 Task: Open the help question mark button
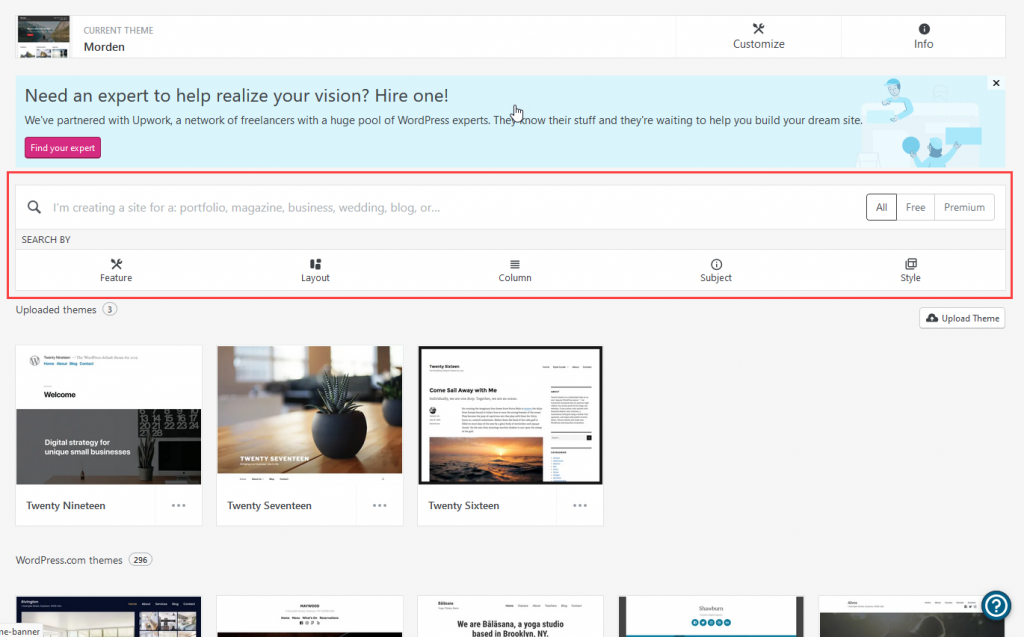pyautogui.click(x=996, y=605)
